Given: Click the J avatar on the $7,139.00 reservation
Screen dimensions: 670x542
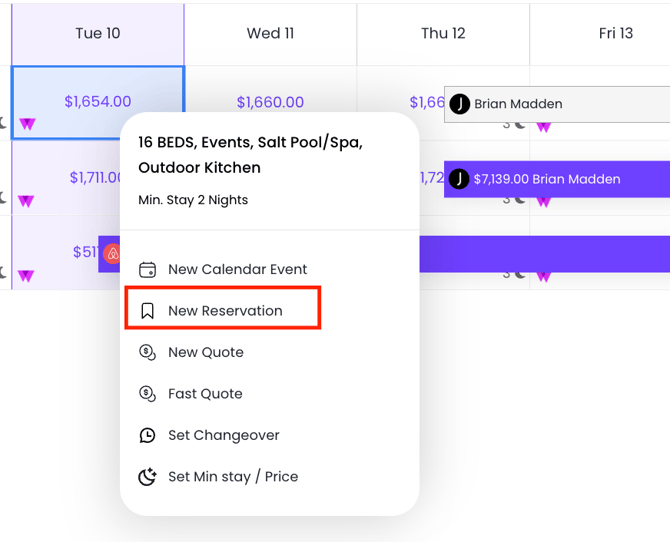Looking at the screenshot, I should [x=459, y=179].
